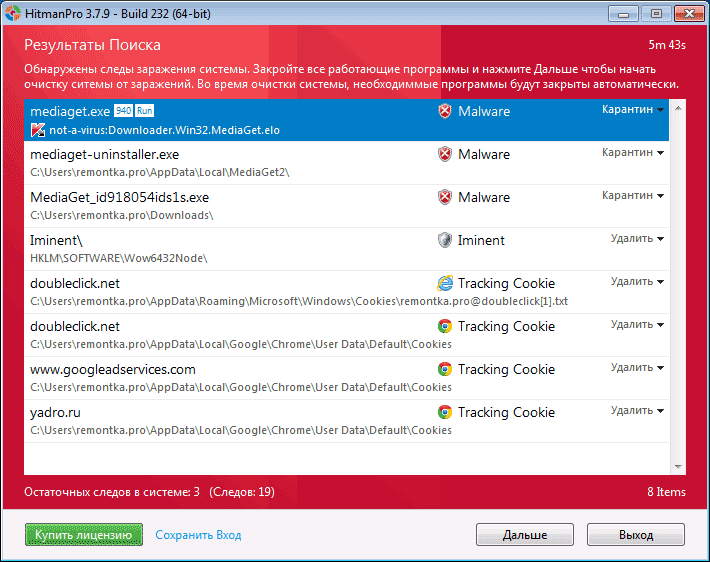The width and height of the screenshot is (710, 562).
Task: Minimize the HitmanPro window
Action: point(624,14)
